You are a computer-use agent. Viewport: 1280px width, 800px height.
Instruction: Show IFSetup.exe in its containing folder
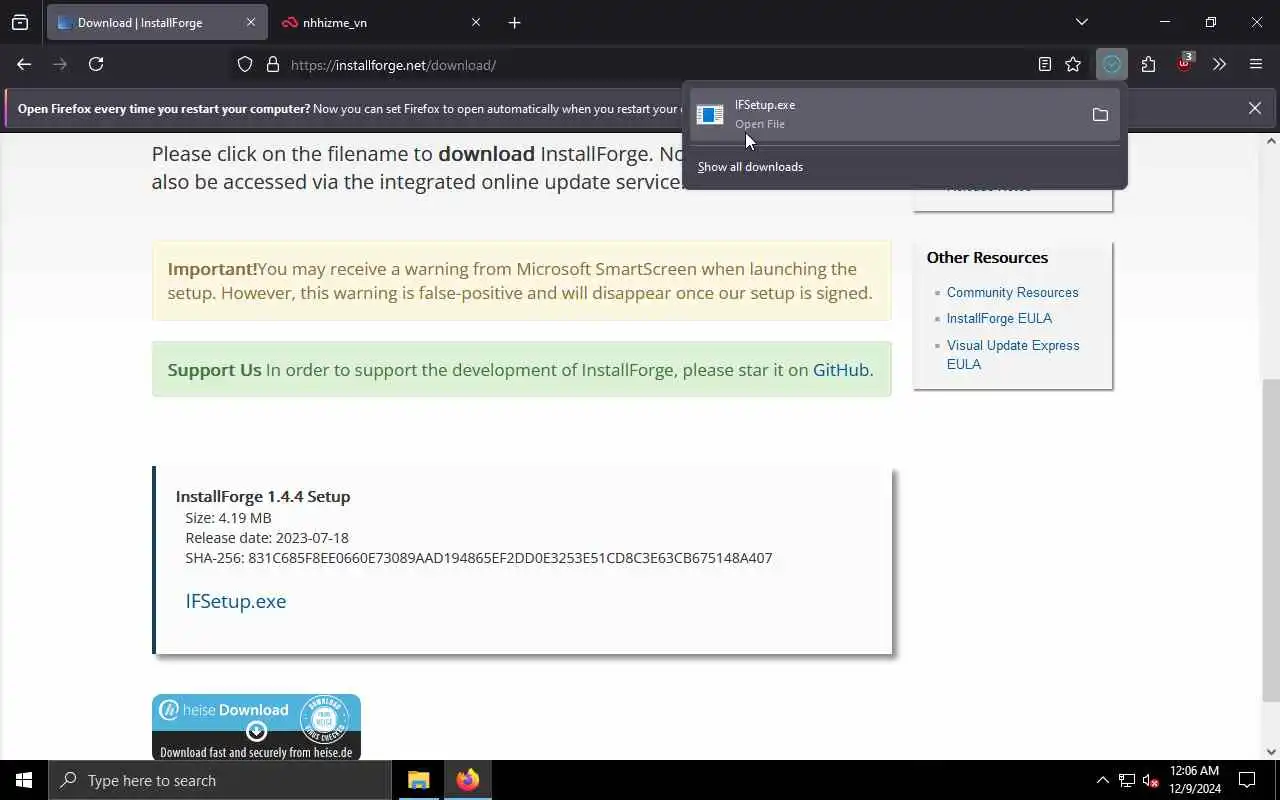point(1100,115)
